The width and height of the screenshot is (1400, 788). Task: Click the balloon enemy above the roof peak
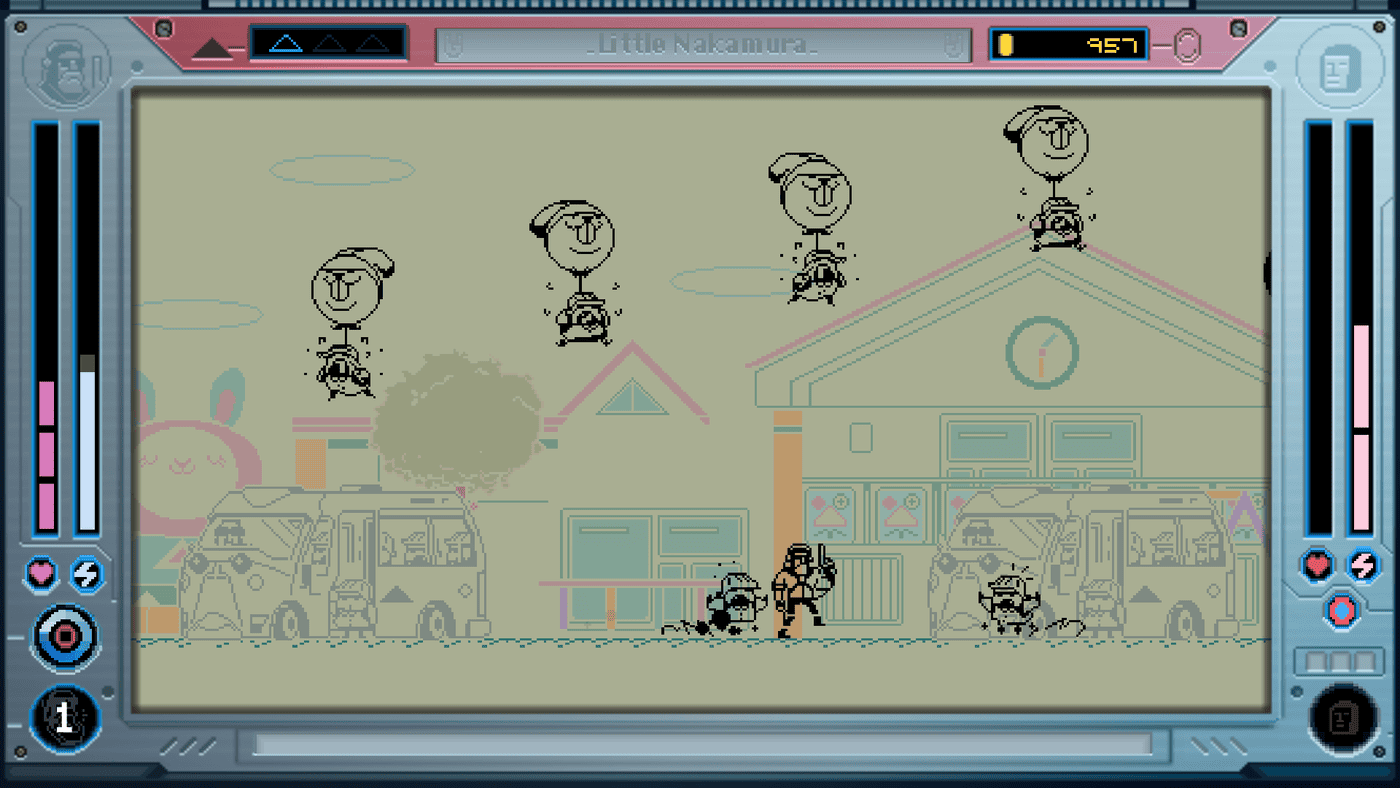pos(1046,178)
